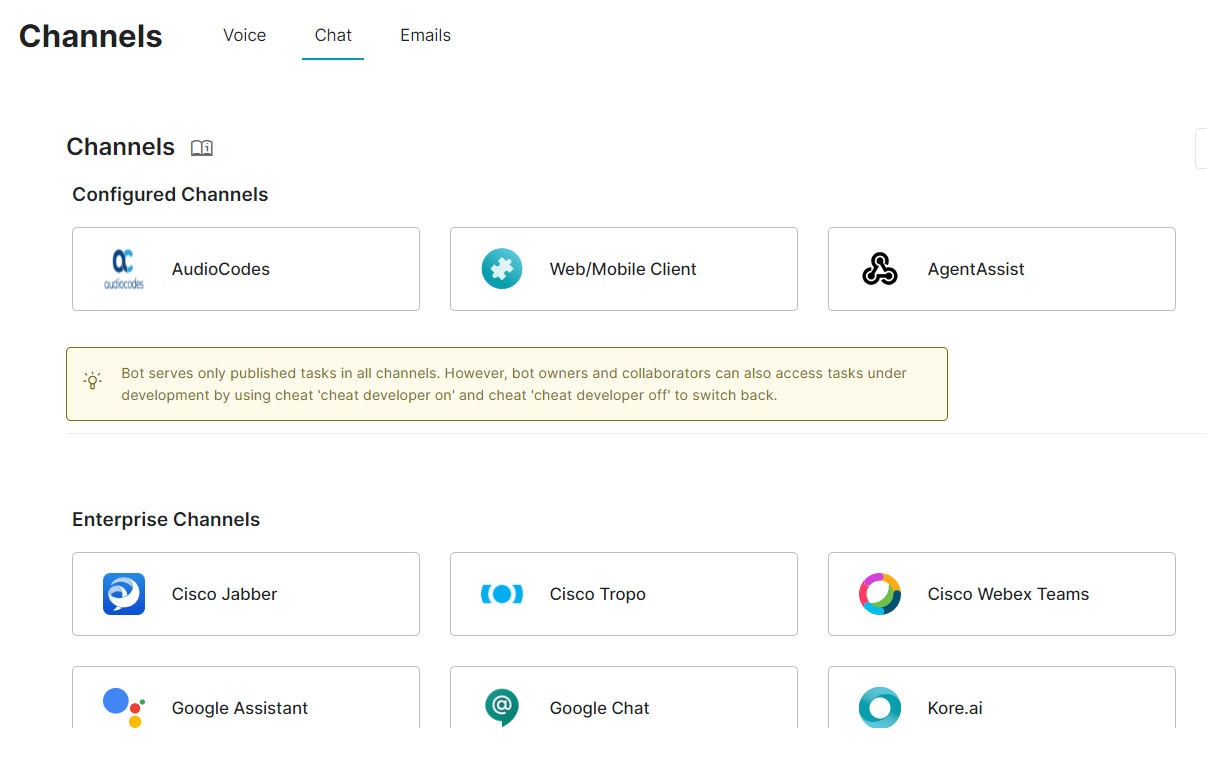Screen dimensions: 1207x757
Task: Click the Cisco Webex Teams logo icon
Action: click(x=880, y=594)
